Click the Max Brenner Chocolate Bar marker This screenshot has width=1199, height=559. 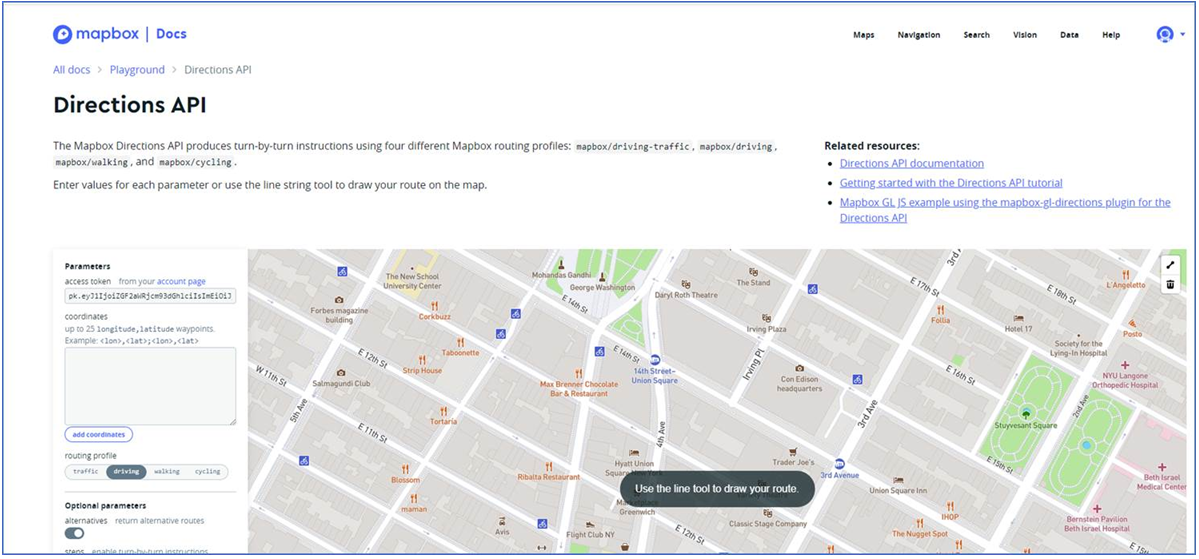579,373
